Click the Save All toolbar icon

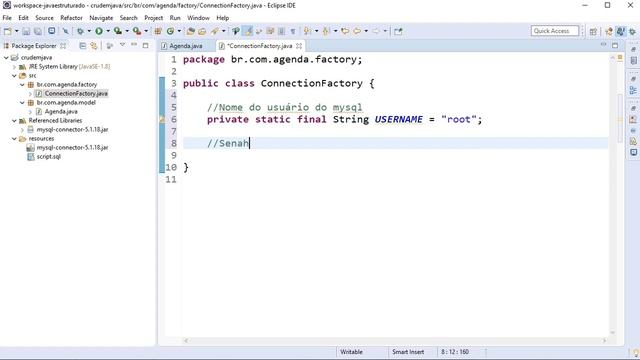point(38,31)
